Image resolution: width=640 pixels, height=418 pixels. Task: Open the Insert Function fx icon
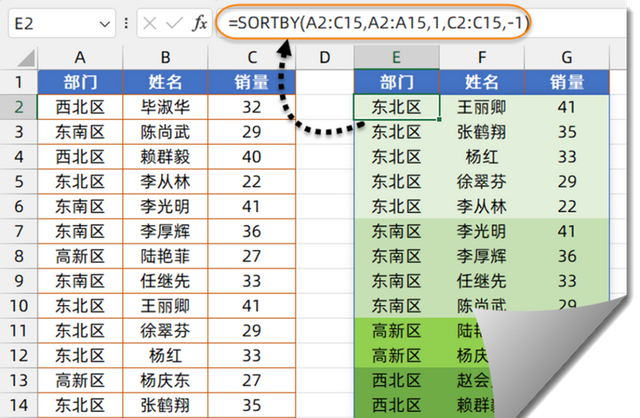(x=200, y=24)
